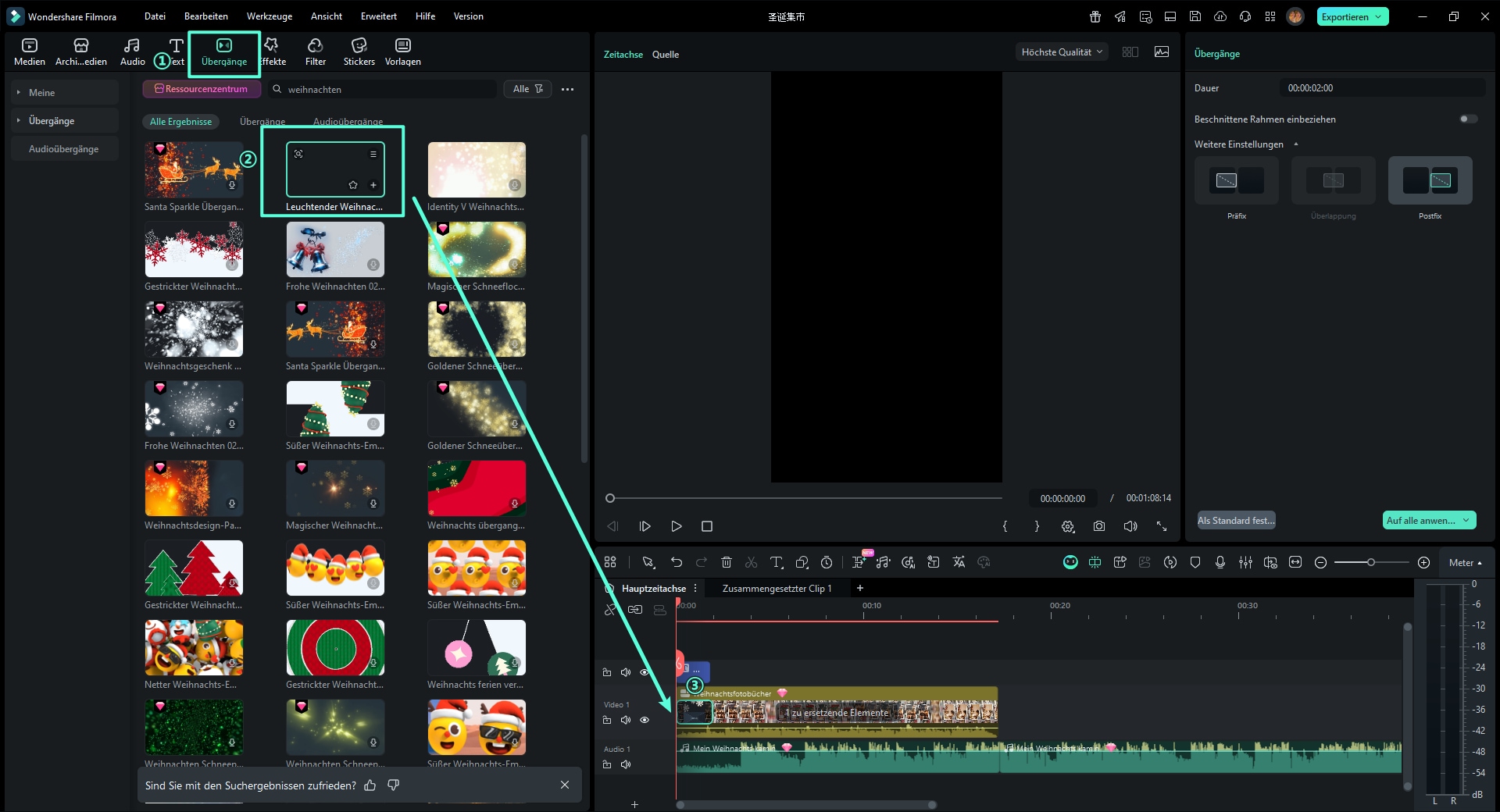Image resolution: width=1500 pixels, height=812 pixels.
Task: Open the Stickers panel
Action: [359, 52]
